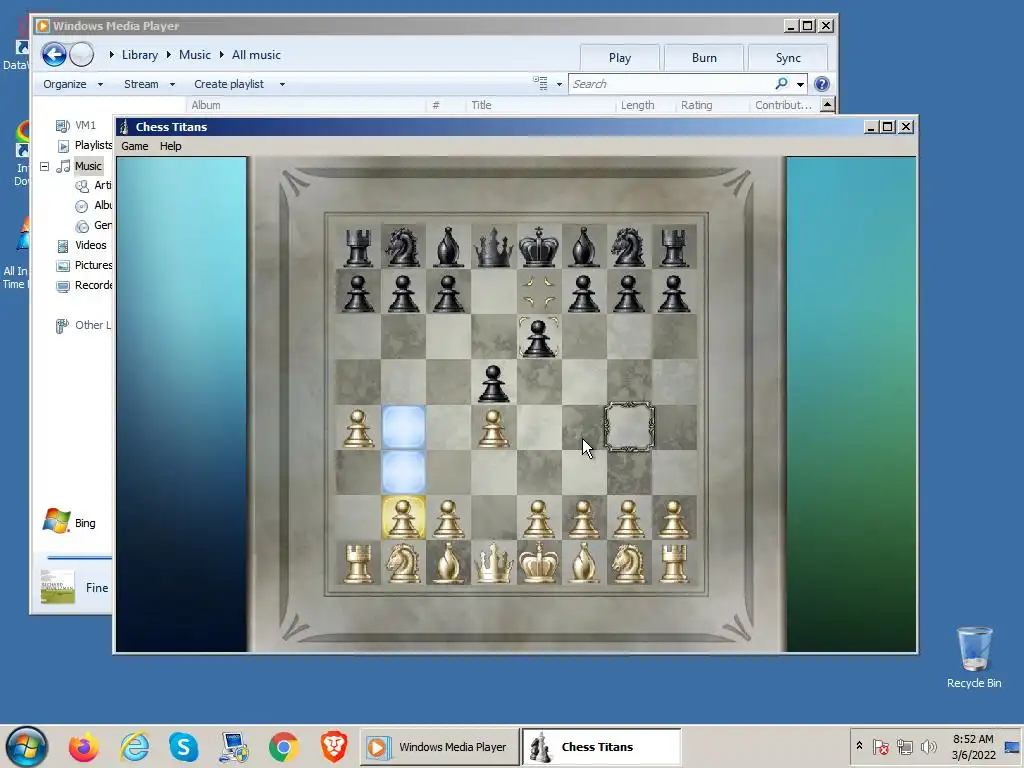Viewport: 1024px width, 768px height.
Task: Click Library in the breadcrumb path
Action: click(x=140, y=55)
